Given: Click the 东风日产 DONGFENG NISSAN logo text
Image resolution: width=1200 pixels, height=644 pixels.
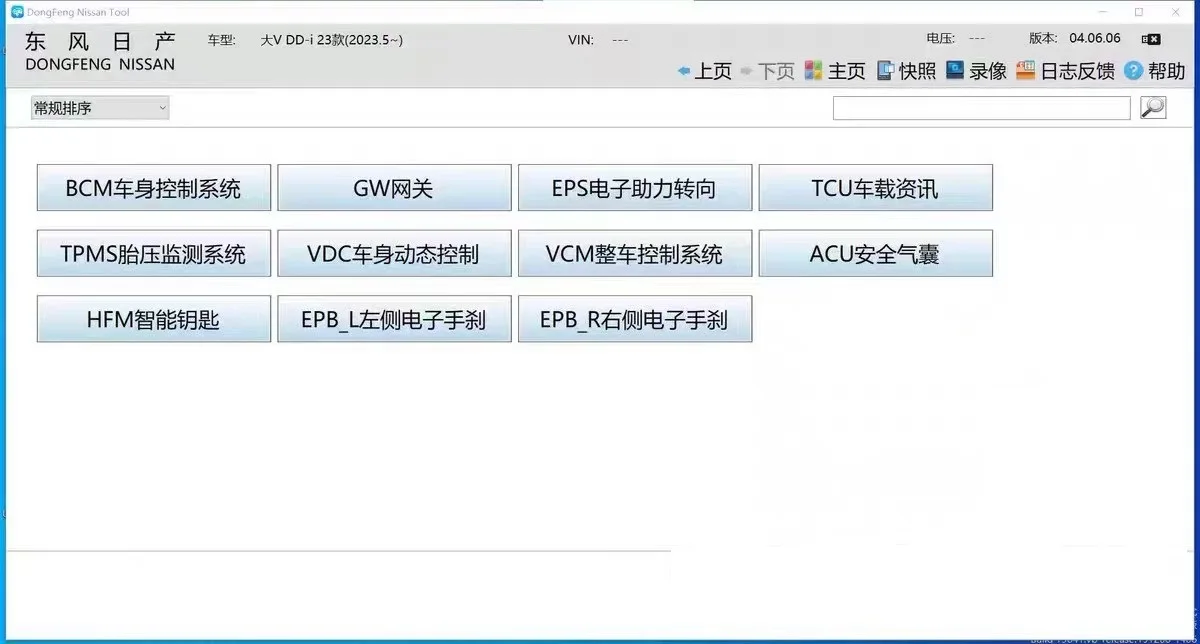Looking at the screenshot, I should tap(100, 51).
